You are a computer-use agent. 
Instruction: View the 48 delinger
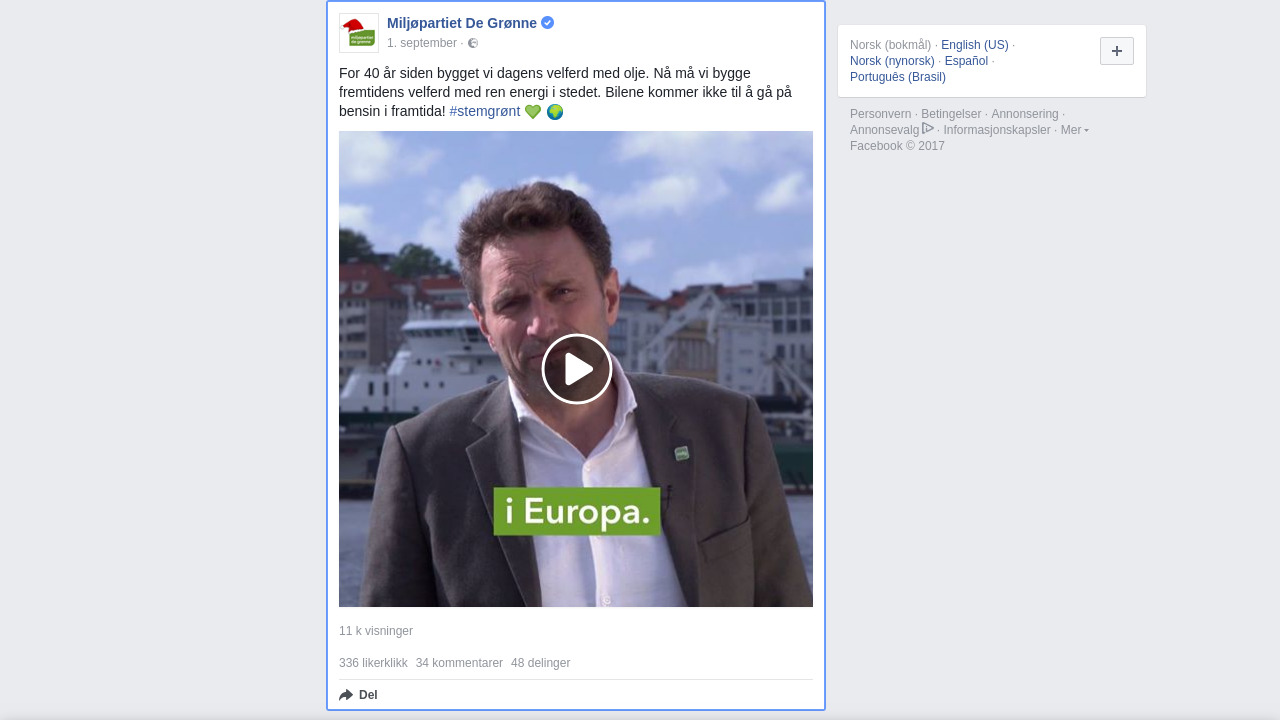pyautogui.click(x=541, y=663)
